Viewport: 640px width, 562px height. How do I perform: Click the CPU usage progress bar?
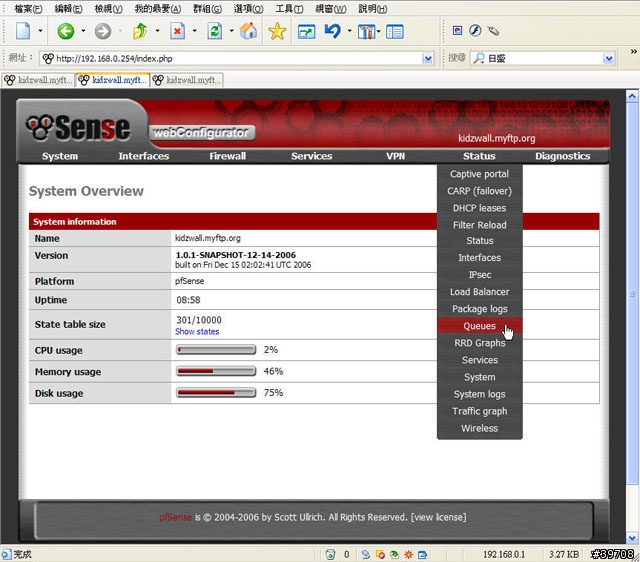(216, 350)
